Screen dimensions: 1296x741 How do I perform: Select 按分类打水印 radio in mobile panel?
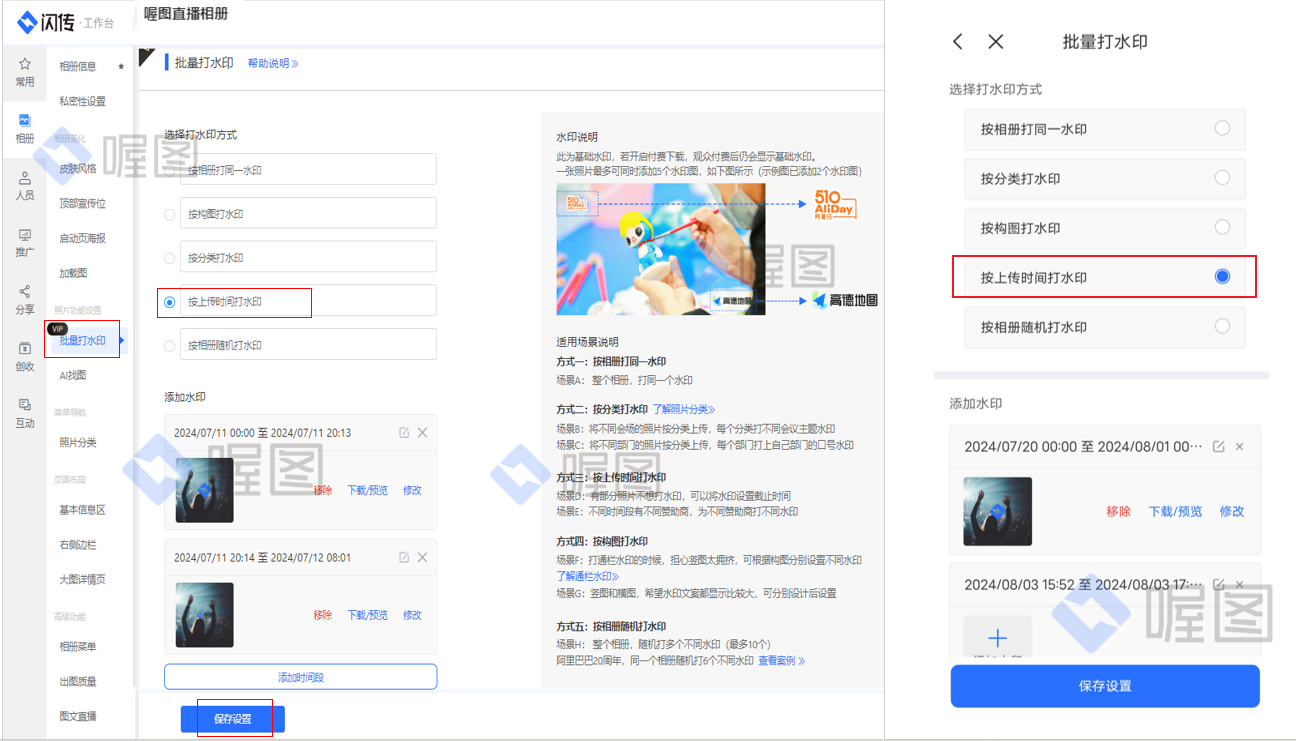(1222, 178)
